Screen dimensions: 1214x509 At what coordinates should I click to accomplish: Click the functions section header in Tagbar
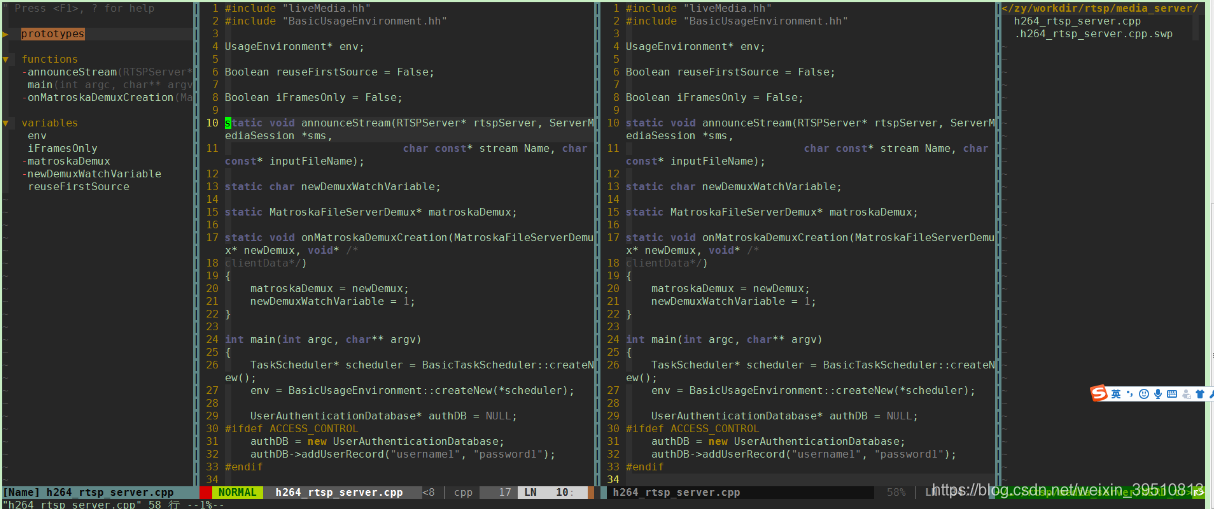click(50, 59)
